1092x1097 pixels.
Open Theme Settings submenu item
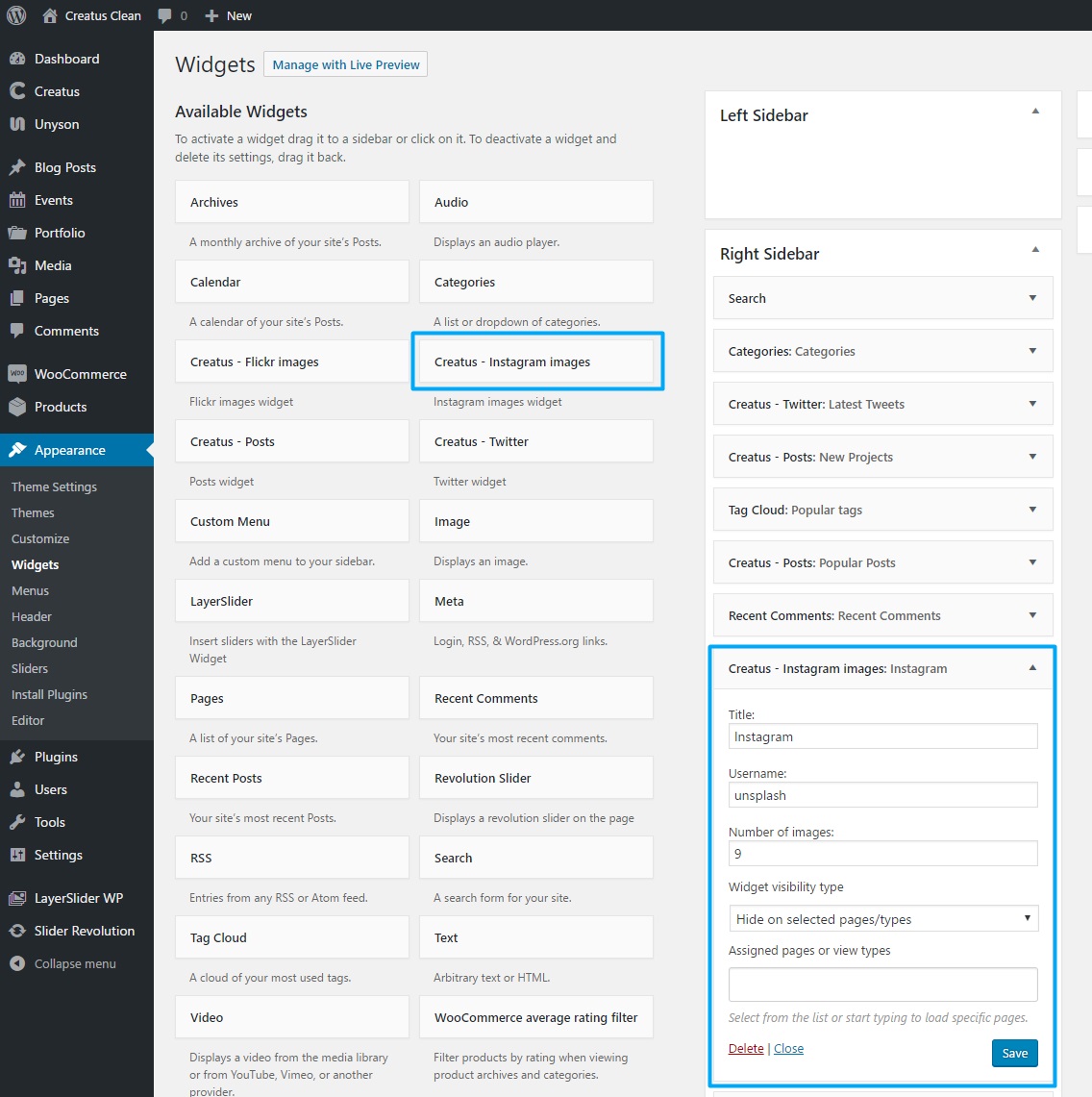click(54, 486)
